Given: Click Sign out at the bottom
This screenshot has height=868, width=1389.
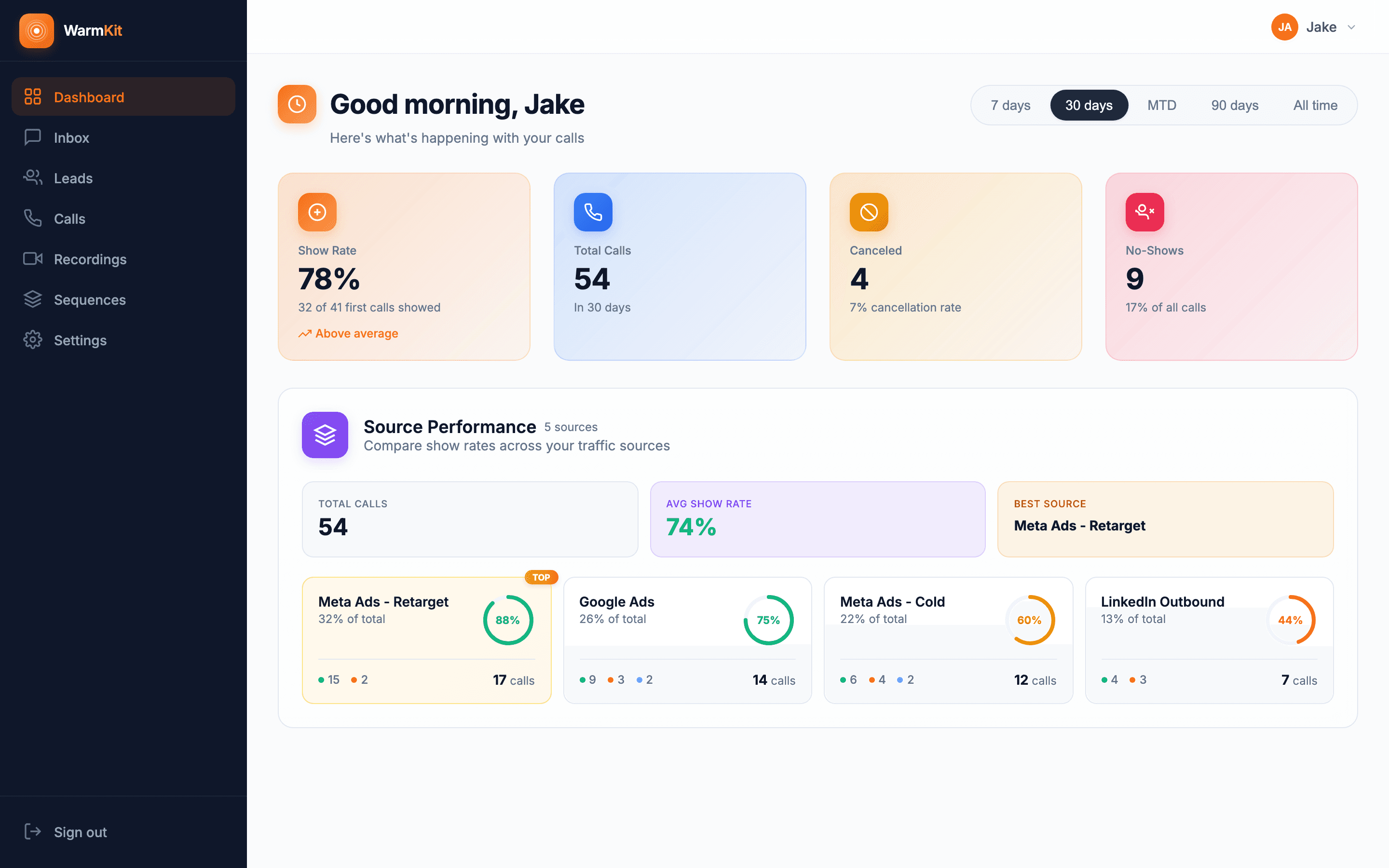Looking at the screenshot, I should pyautogui.click(x=80, y=832).
